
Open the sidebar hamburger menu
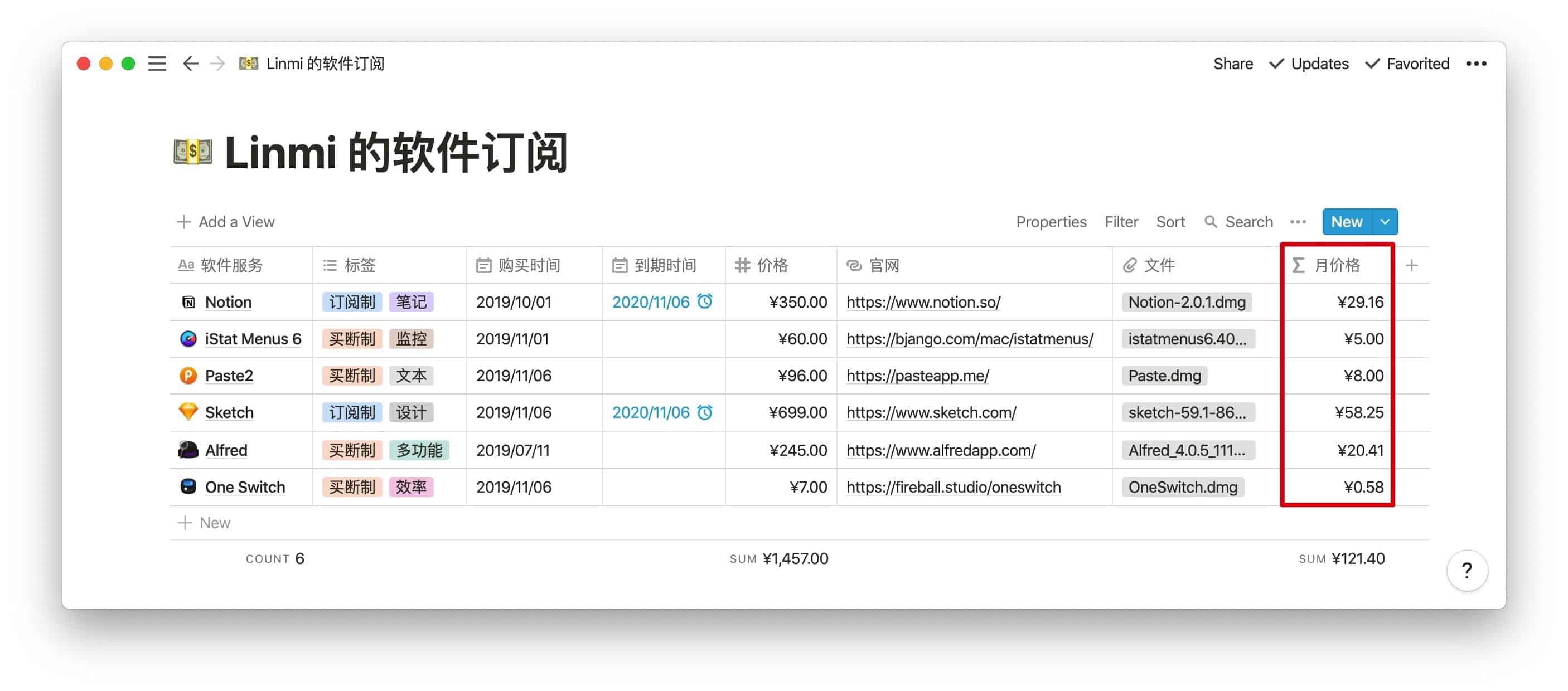[157, 64]
